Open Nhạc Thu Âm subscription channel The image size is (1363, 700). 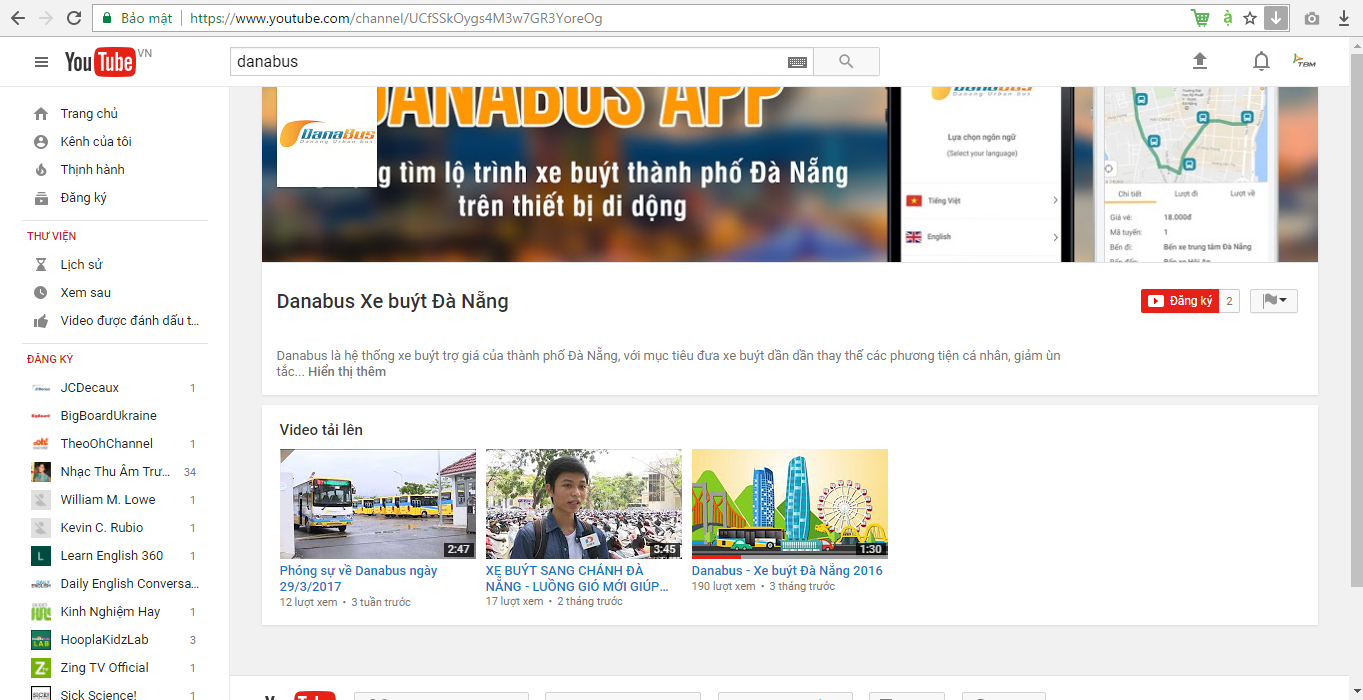click(x=114, y=472)
